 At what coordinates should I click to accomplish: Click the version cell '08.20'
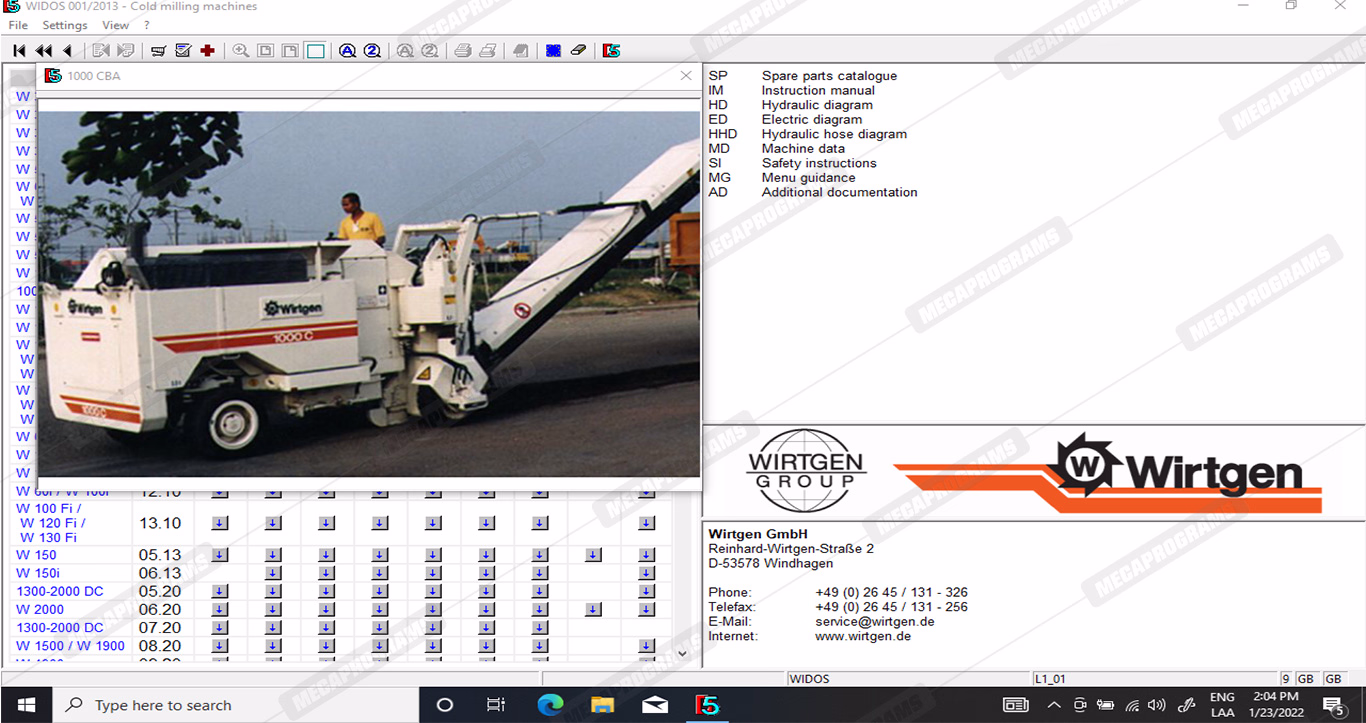coord(160,646)
